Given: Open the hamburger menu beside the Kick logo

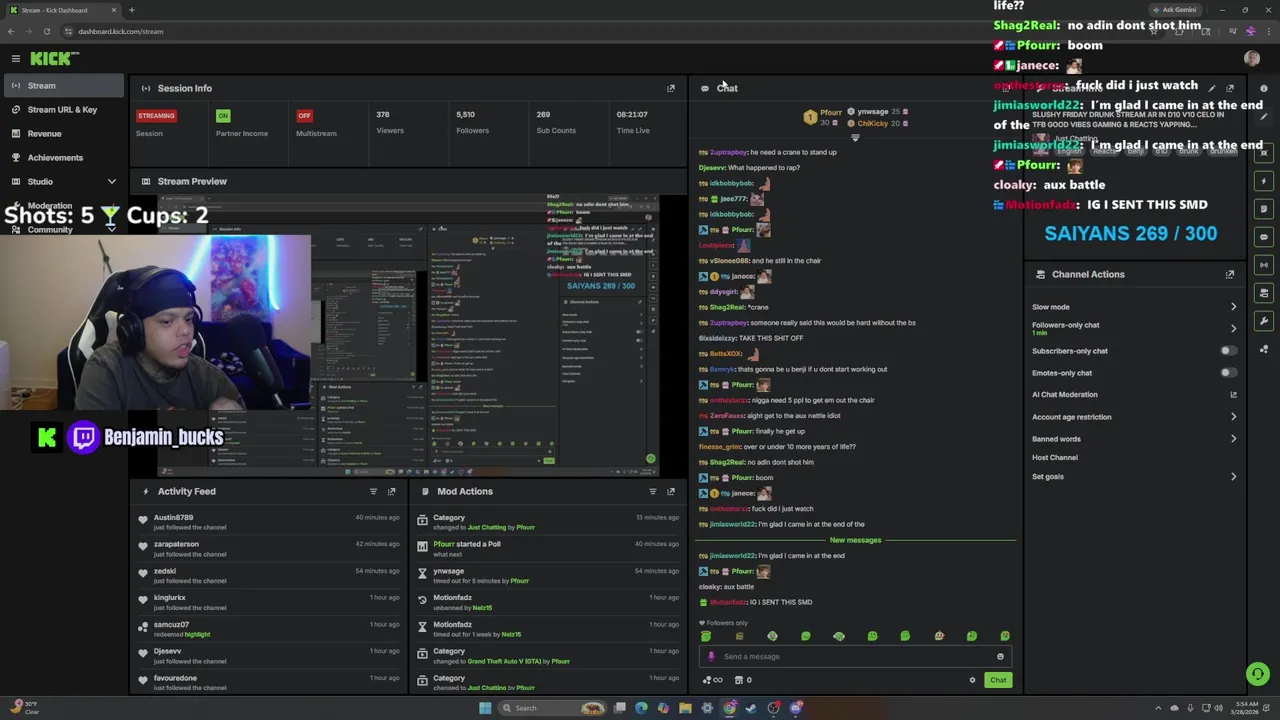Looking at the screenshot, I should point(16,59).
